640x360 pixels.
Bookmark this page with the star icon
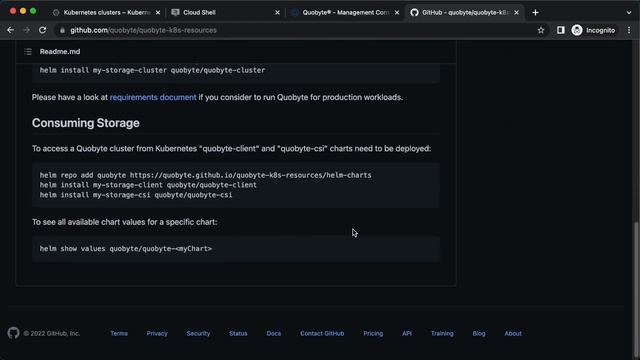point(541,30)
